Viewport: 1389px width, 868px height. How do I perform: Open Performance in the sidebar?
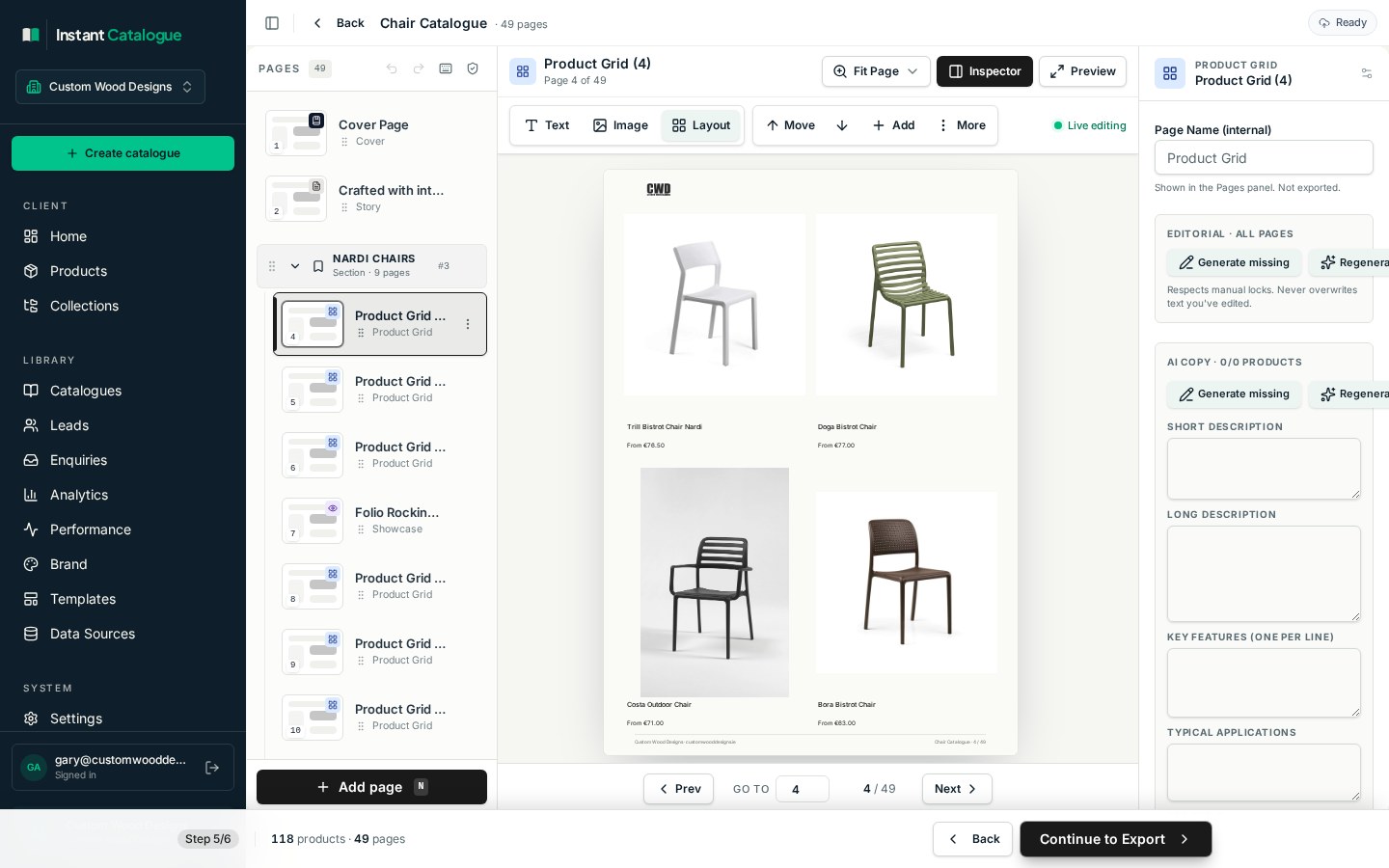point(123,529)
